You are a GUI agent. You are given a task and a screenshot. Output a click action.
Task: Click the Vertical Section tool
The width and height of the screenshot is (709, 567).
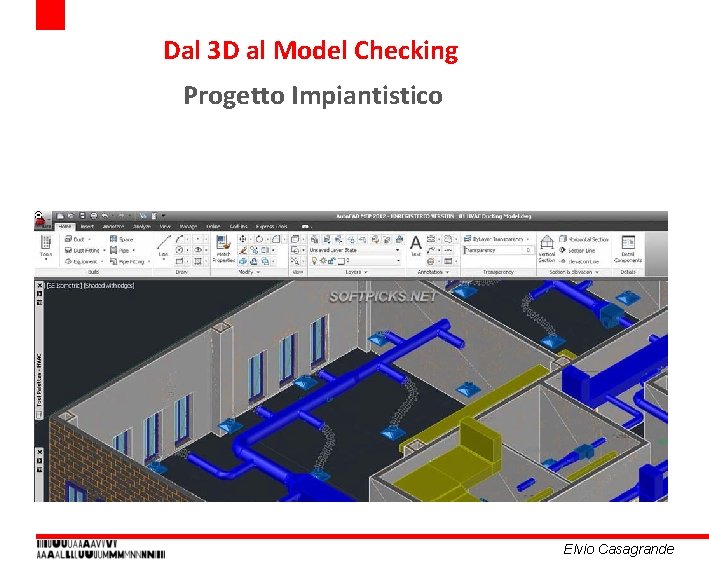pyautogui.click(x=547, y=249)
